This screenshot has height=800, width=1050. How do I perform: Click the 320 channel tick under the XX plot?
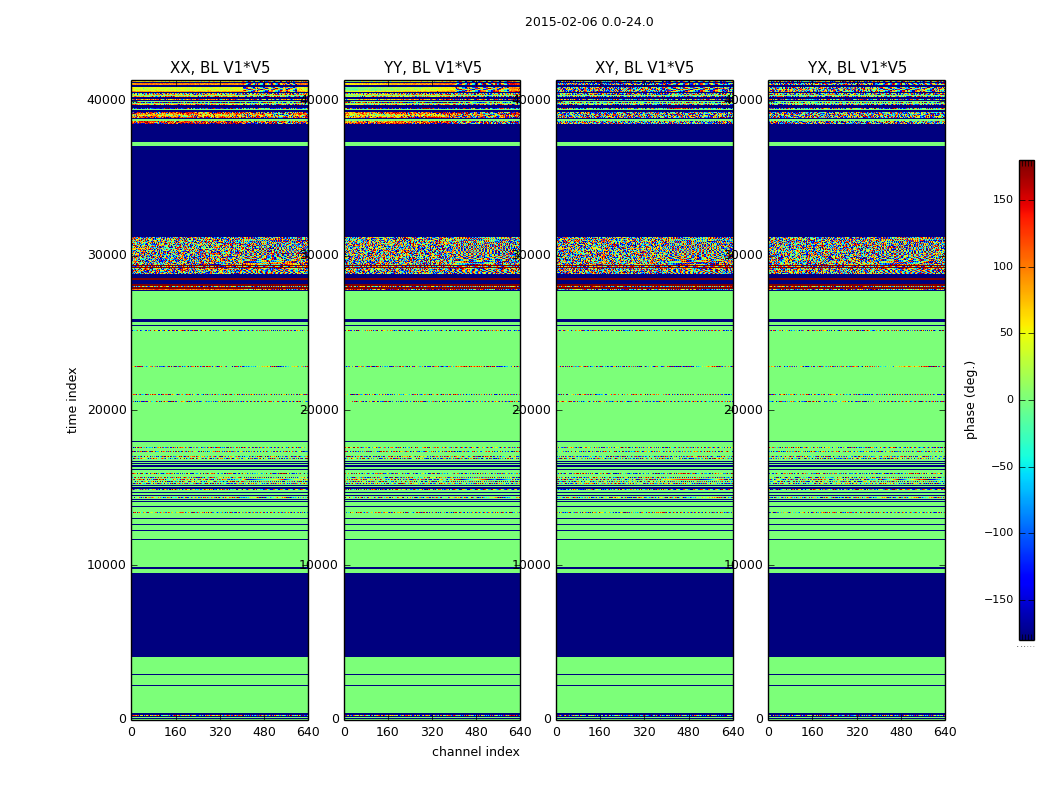pos(220,732)
